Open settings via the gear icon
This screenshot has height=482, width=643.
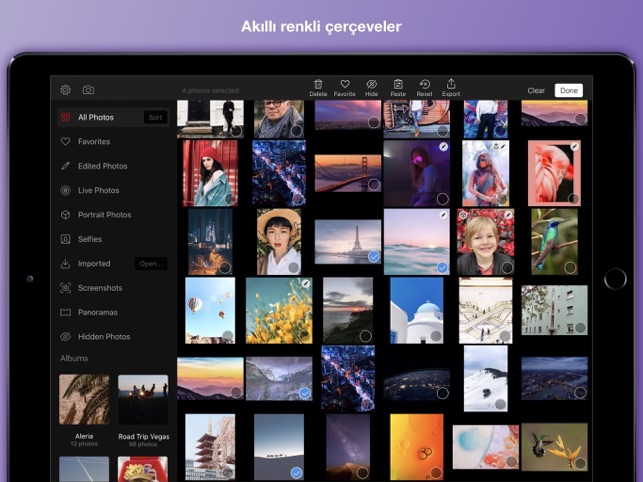point(65,90)
